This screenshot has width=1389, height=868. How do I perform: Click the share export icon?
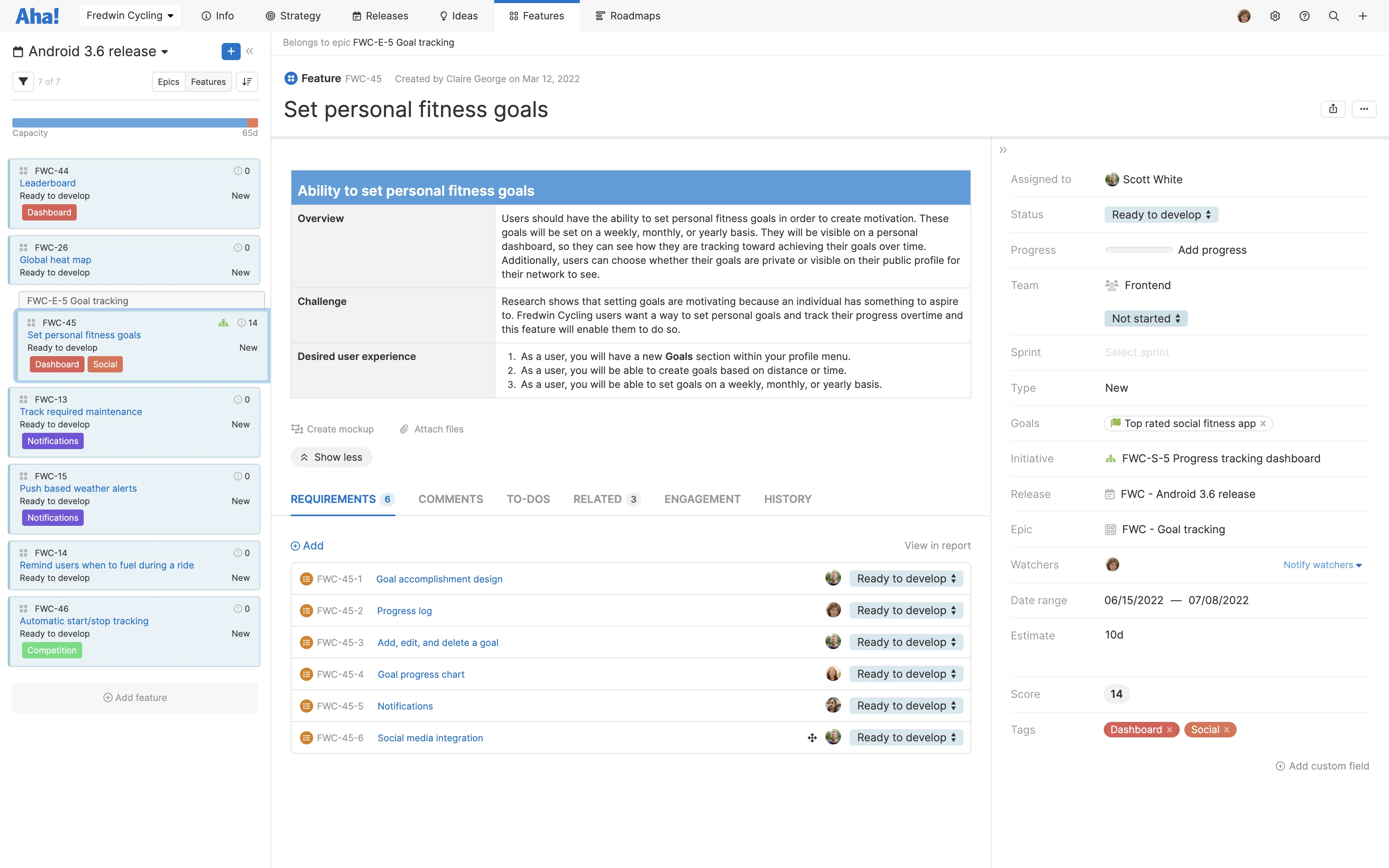click(x=1333, y=109)
